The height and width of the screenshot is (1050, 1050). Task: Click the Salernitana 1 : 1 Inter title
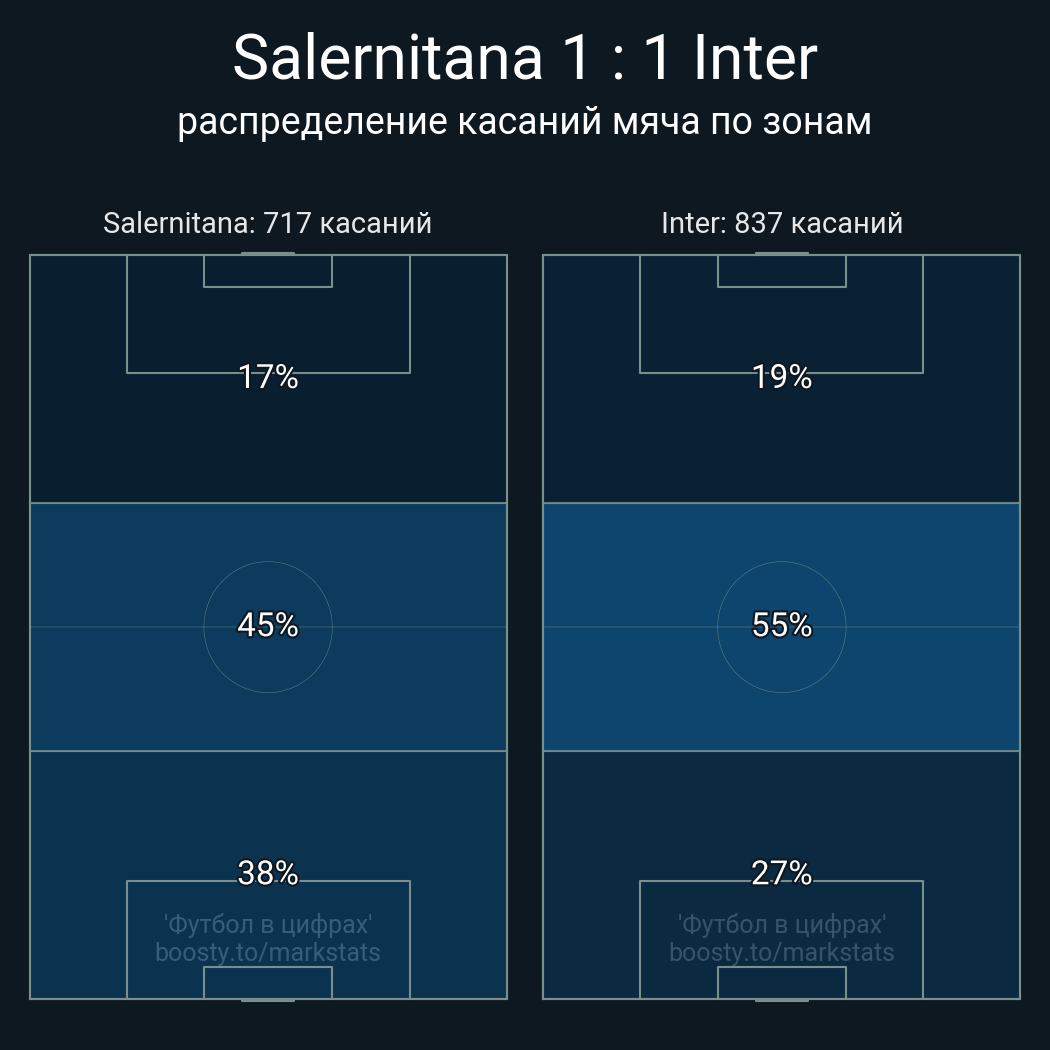click(524, 58)
